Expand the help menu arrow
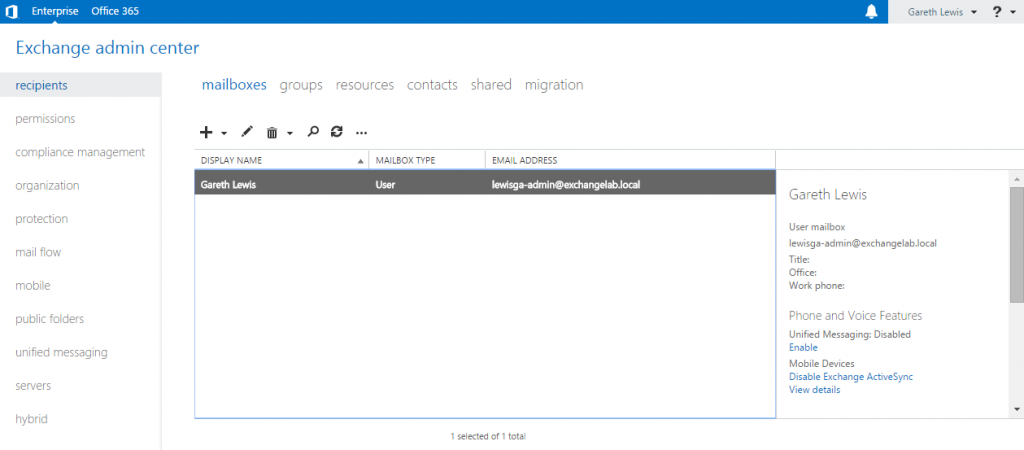Screen dimensions: 1024x450 pyautogui.click(x=1012, y=12)
